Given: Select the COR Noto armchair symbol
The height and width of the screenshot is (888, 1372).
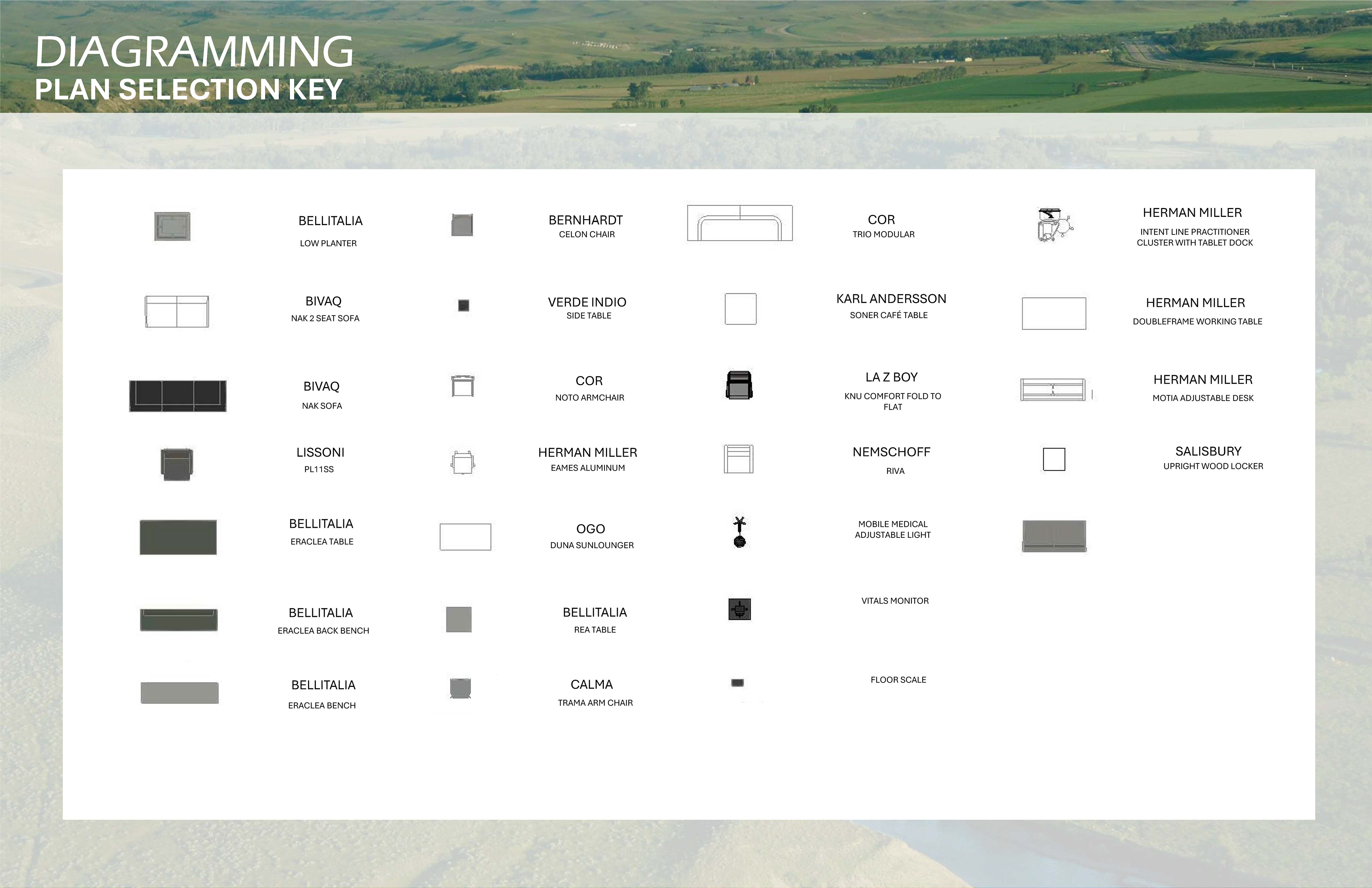Looking at the screenshot, I should (462, 386).
